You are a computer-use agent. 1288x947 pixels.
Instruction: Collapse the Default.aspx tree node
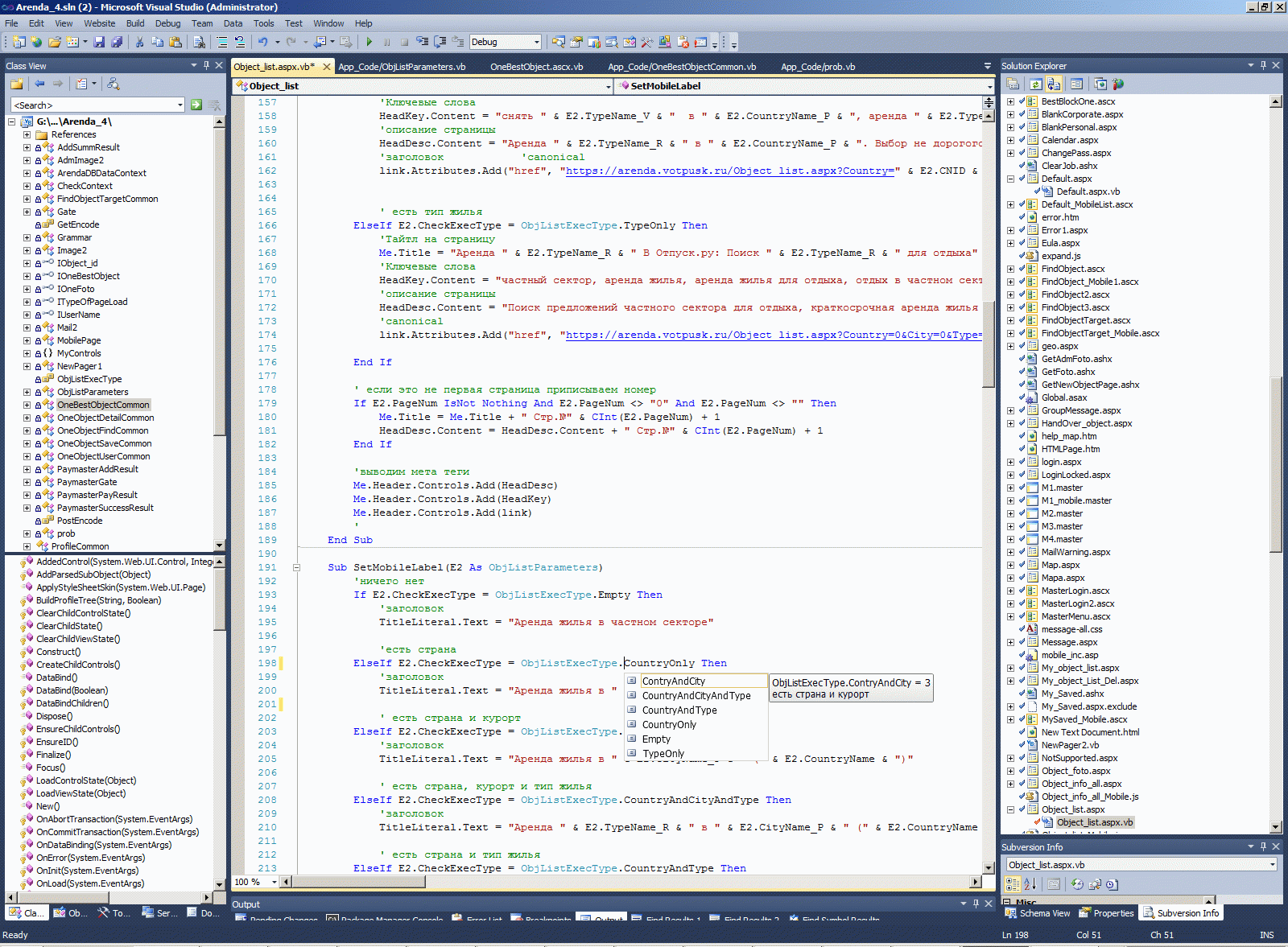(1010, 179)
